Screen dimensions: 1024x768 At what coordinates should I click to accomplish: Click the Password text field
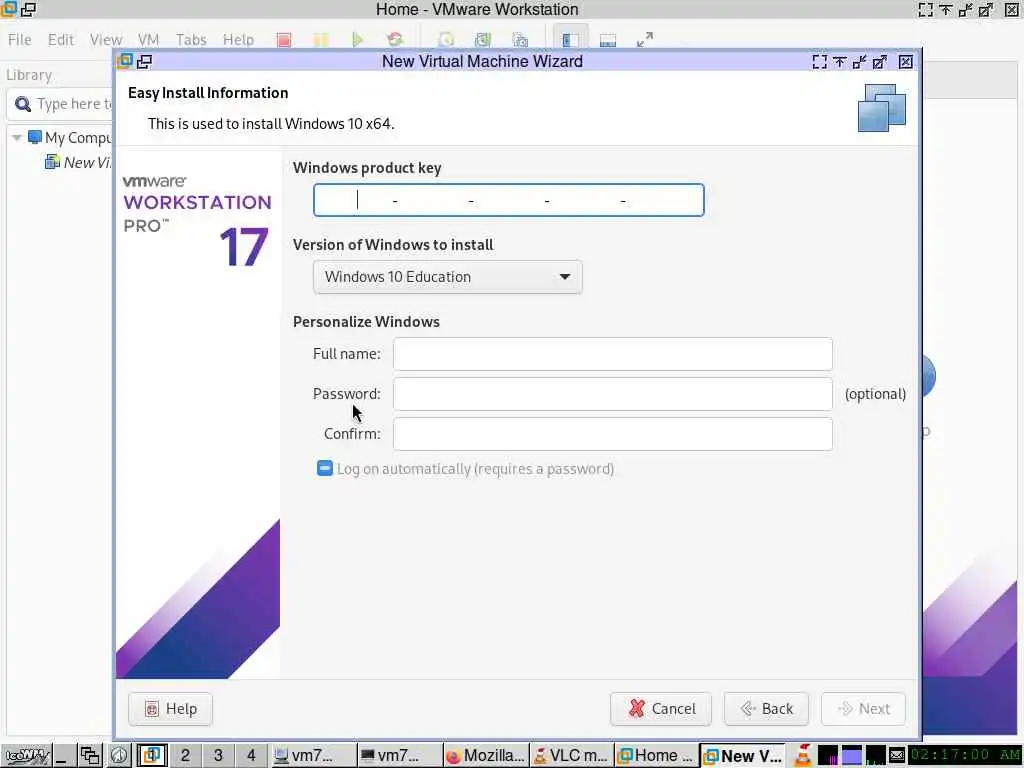(x=613, y=394)
